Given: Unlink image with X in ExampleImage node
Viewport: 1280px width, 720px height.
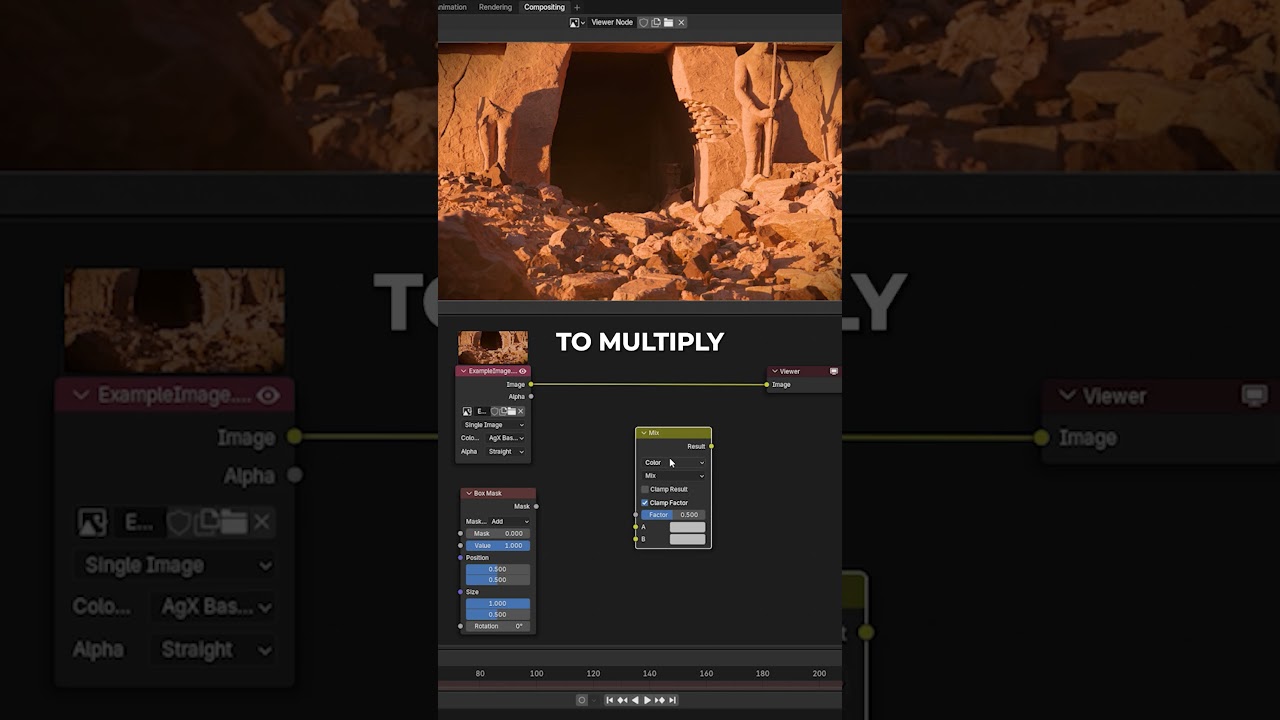Looking at the screenshot, I should tap(520, 411).
